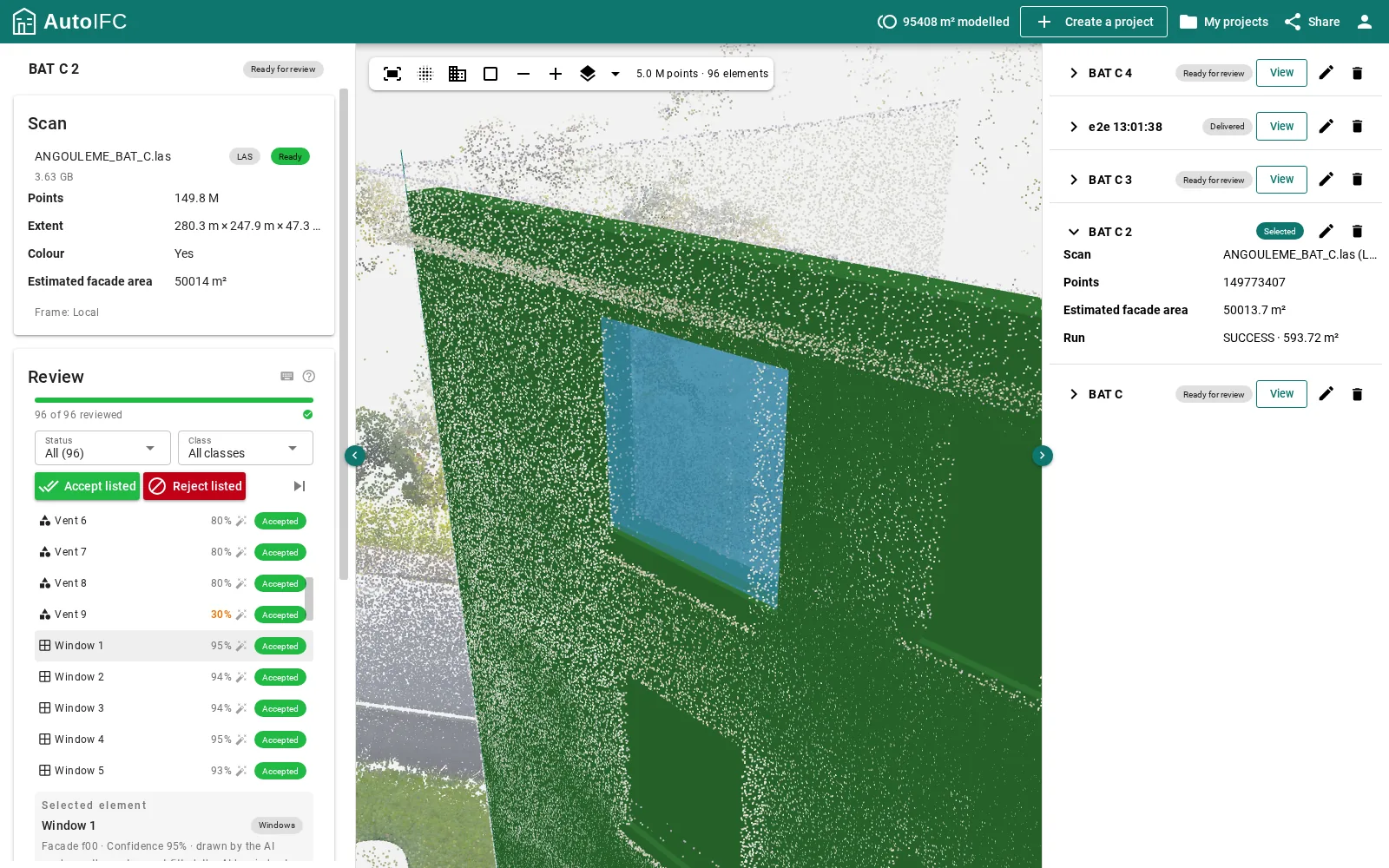1389x868 pixels.
Task: View the e2e 13:01:38 project
Action: pyautogui.click(x=1281, y=127)
